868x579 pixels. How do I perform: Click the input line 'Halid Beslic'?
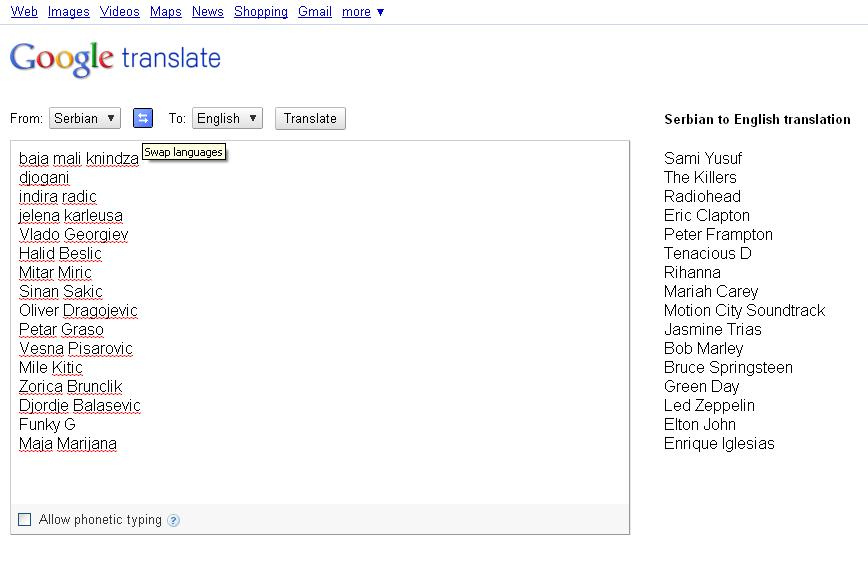click(60, 254)
